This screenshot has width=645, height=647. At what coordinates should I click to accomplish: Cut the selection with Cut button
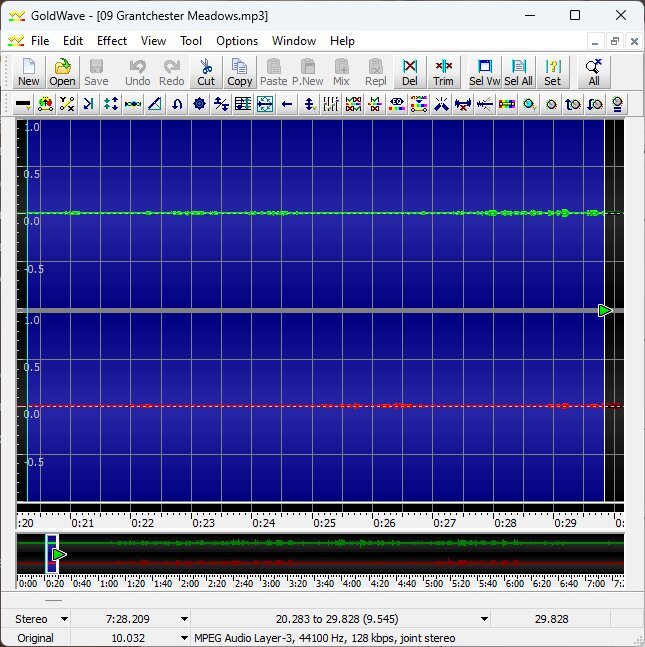(x=206, y=73)
